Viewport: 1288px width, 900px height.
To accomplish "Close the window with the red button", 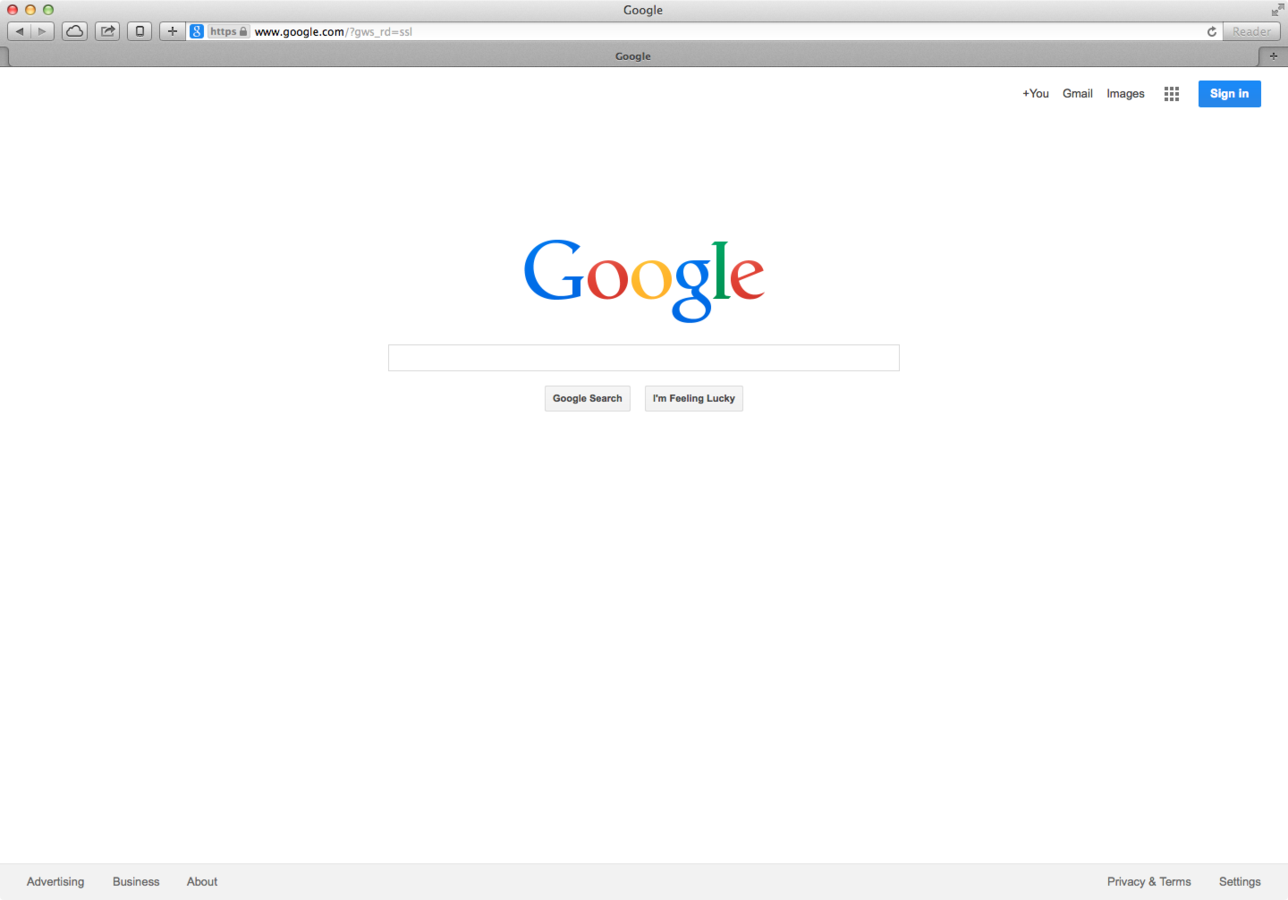I will pyautogui.click(x=13, y=10).
